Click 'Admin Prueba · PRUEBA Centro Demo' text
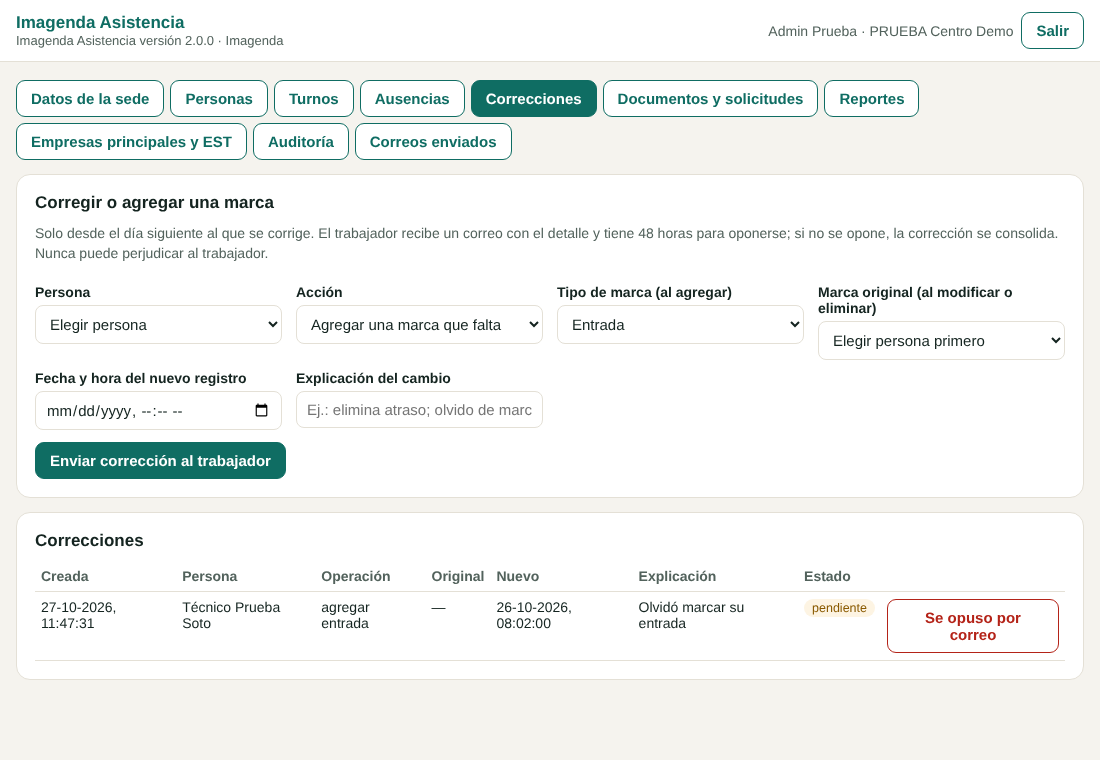This screenshot has width=1100, height=760. tap(890, 32)
